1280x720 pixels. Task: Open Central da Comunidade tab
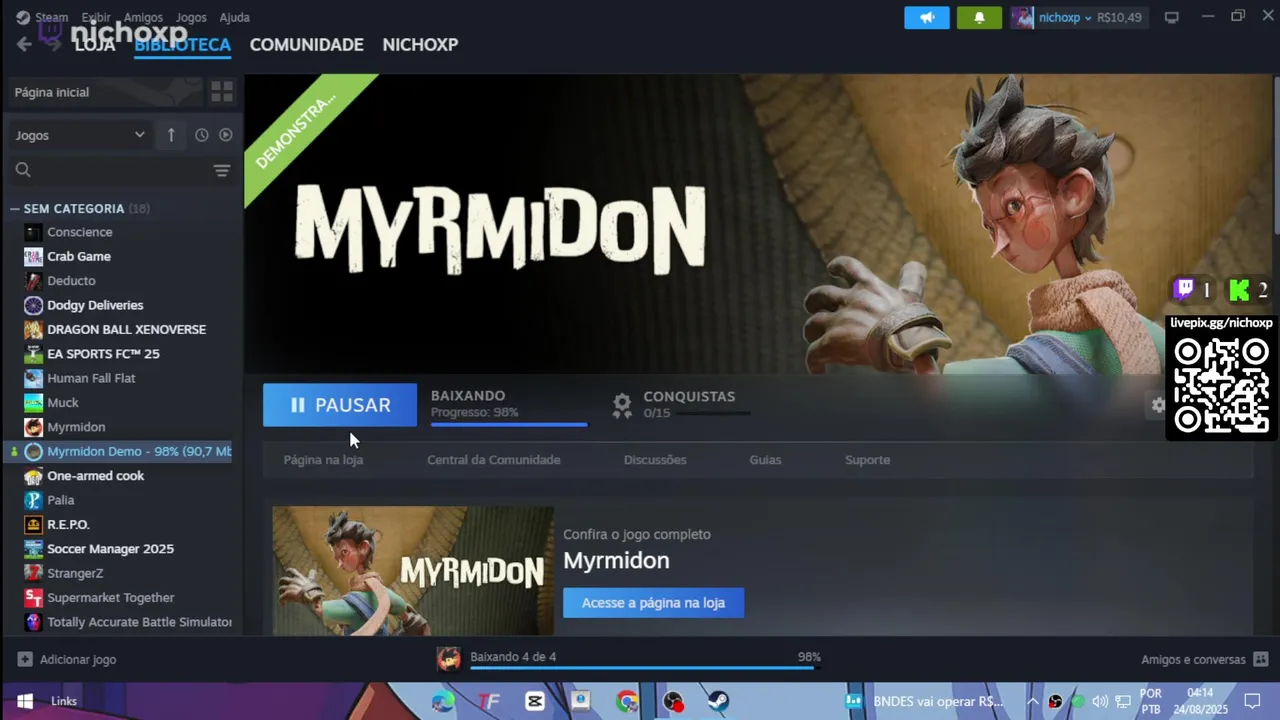tap(493, 460)
